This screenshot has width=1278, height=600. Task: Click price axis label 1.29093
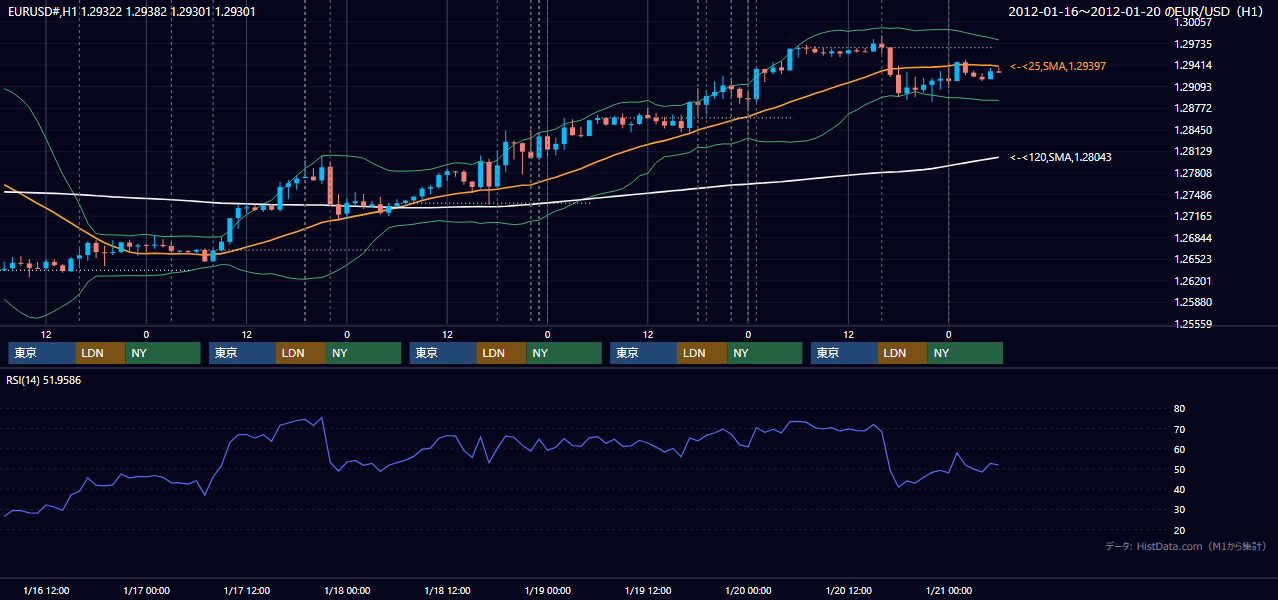[x=1193, y=87]
